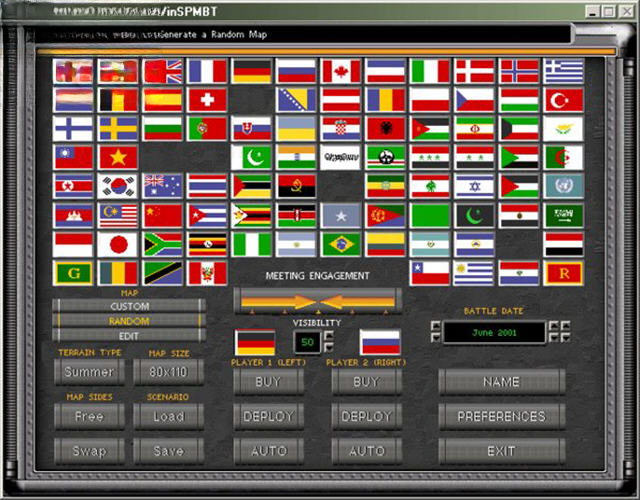This screenshot has width=640, height=500.
Task: Pick the Saudi Arabia flag
Action: click(x=564, y=216)
